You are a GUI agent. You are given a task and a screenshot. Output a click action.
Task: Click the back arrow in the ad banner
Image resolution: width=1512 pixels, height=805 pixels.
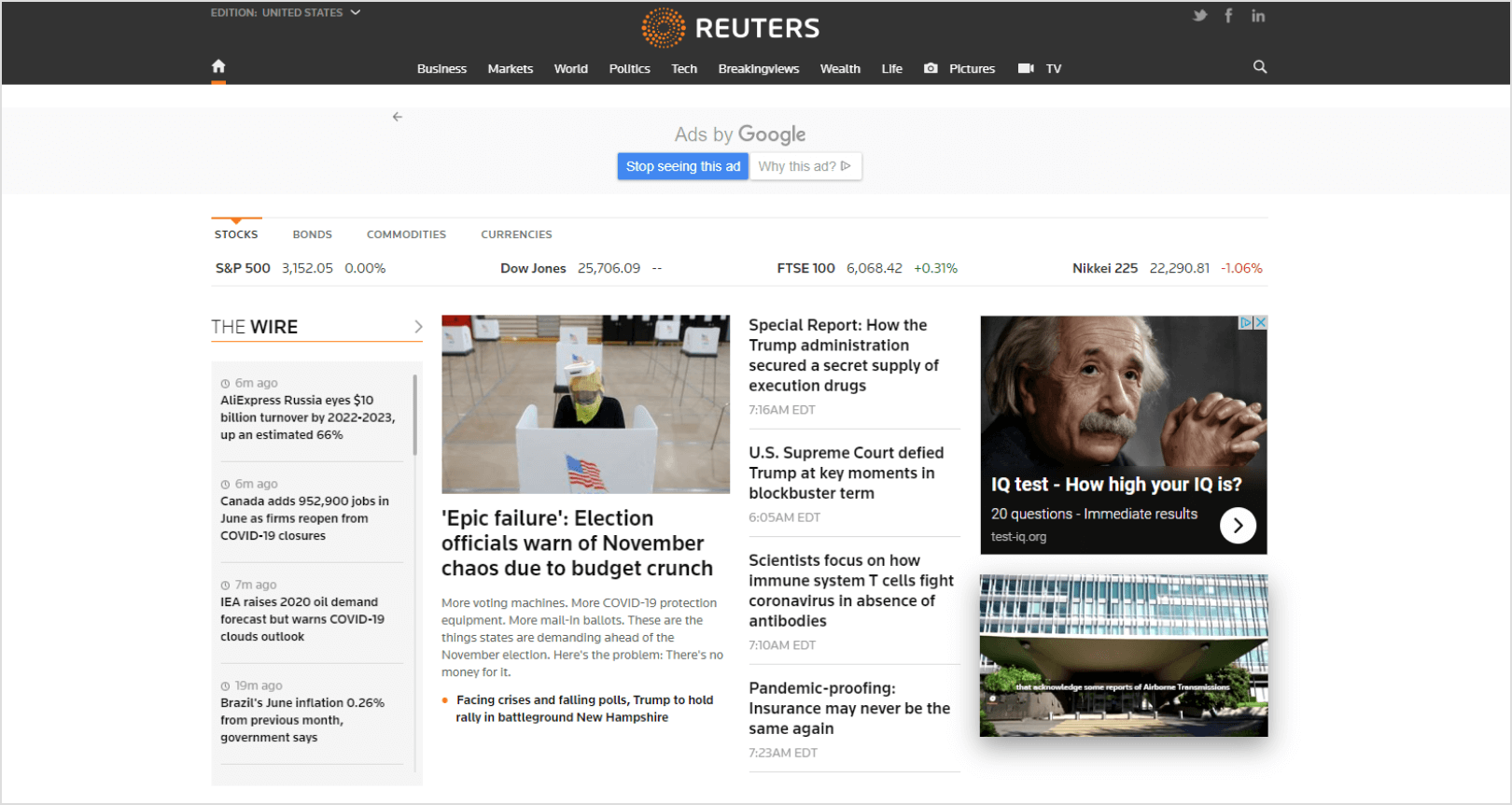tap(398, 117)
